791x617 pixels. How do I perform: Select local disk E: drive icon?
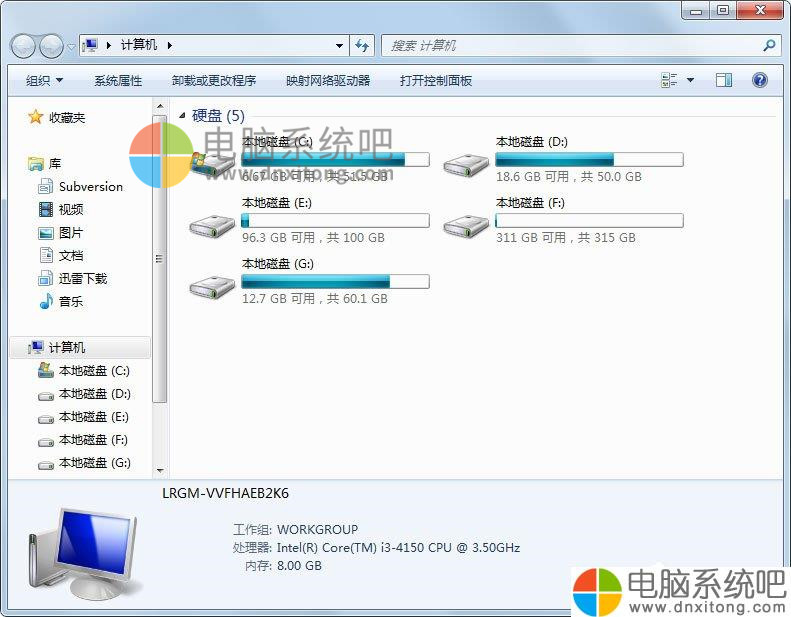(212, 226)
